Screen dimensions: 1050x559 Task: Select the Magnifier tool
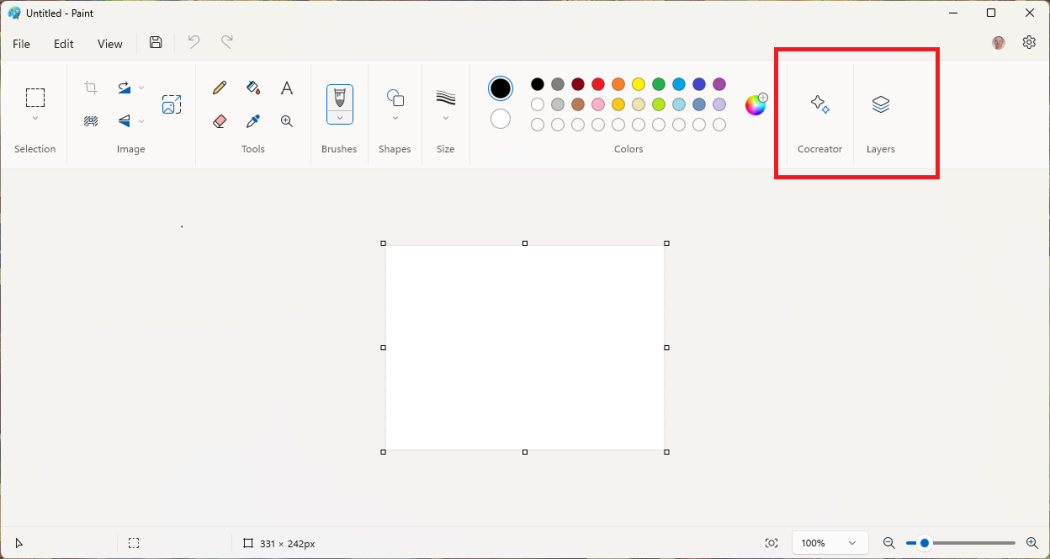286,121
